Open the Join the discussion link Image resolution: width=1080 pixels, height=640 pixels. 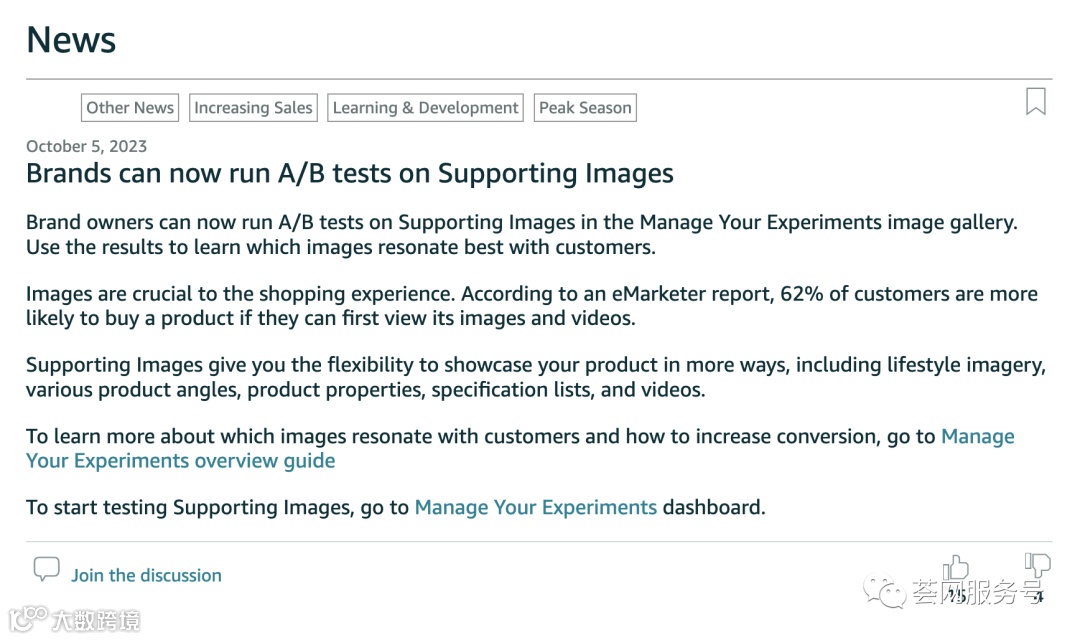[146, 575]
